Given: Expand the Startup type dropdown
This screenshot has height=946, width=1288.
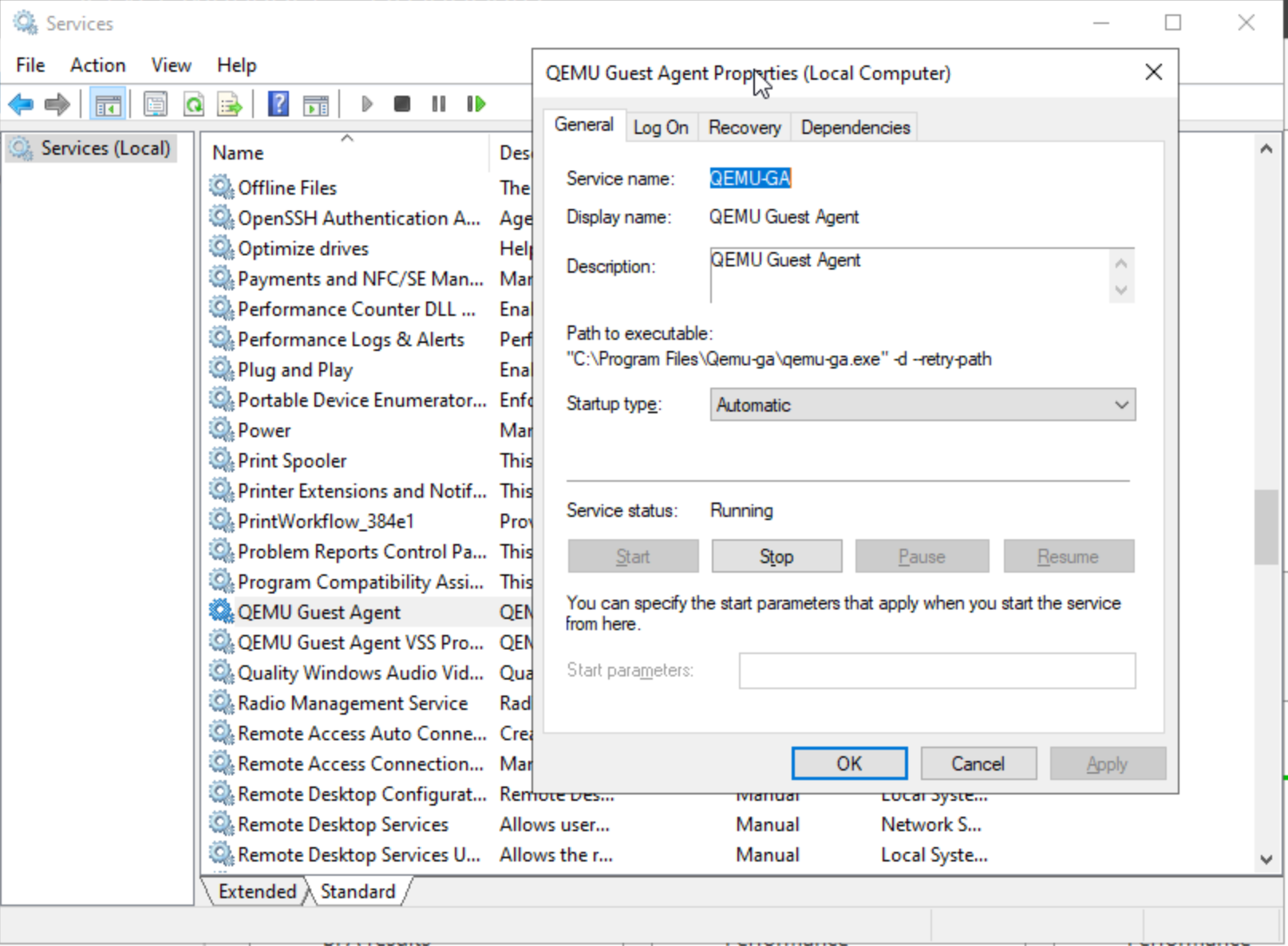Looking at the screenshot, I should point(923,404).
